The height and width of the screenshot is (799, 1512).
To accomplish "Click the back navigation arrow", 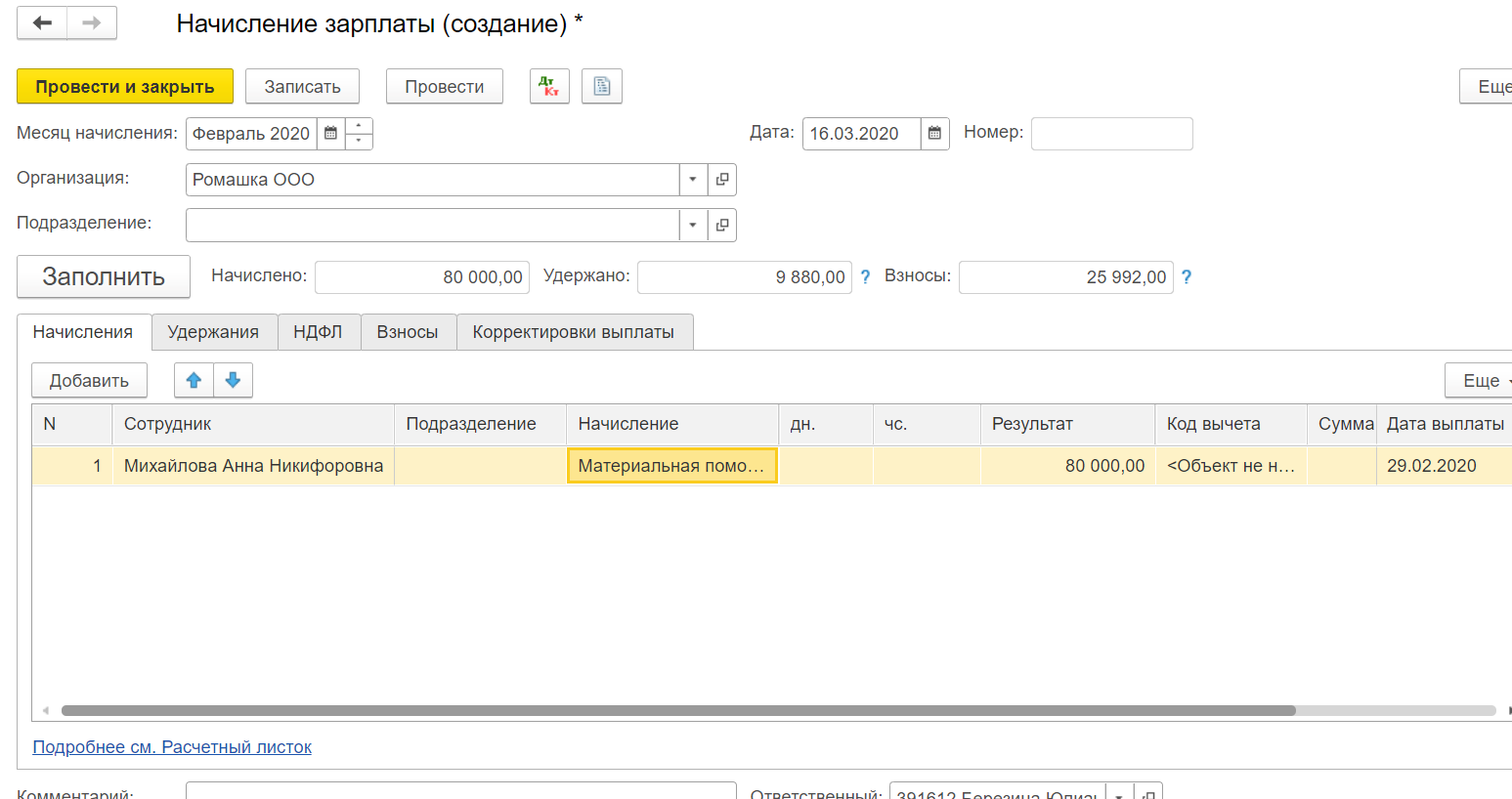I will [x=42, y=23].
